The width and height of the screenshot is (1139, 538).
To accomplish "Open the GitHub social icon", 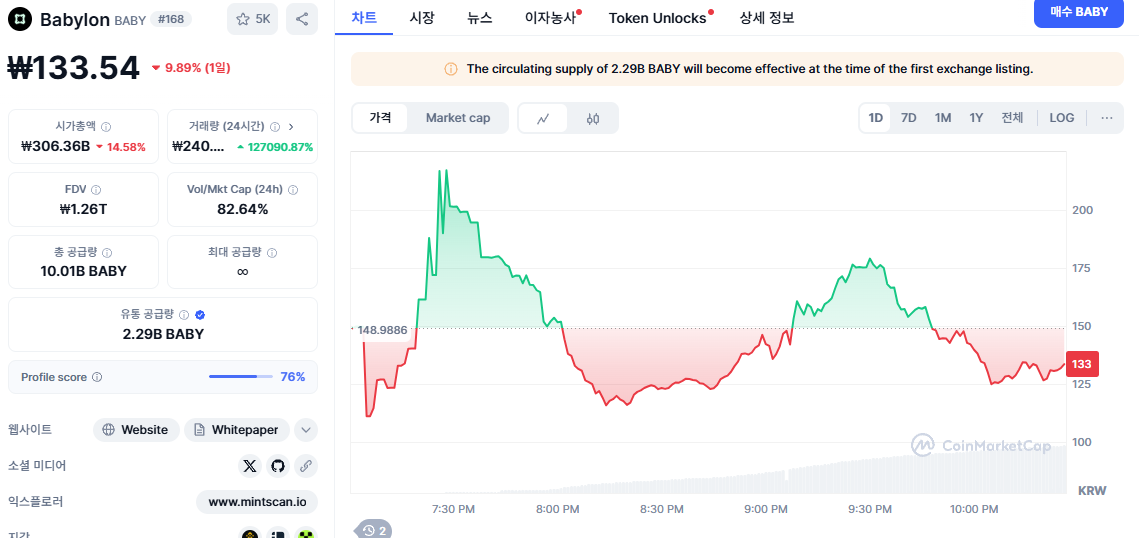I will coord(277,465).
